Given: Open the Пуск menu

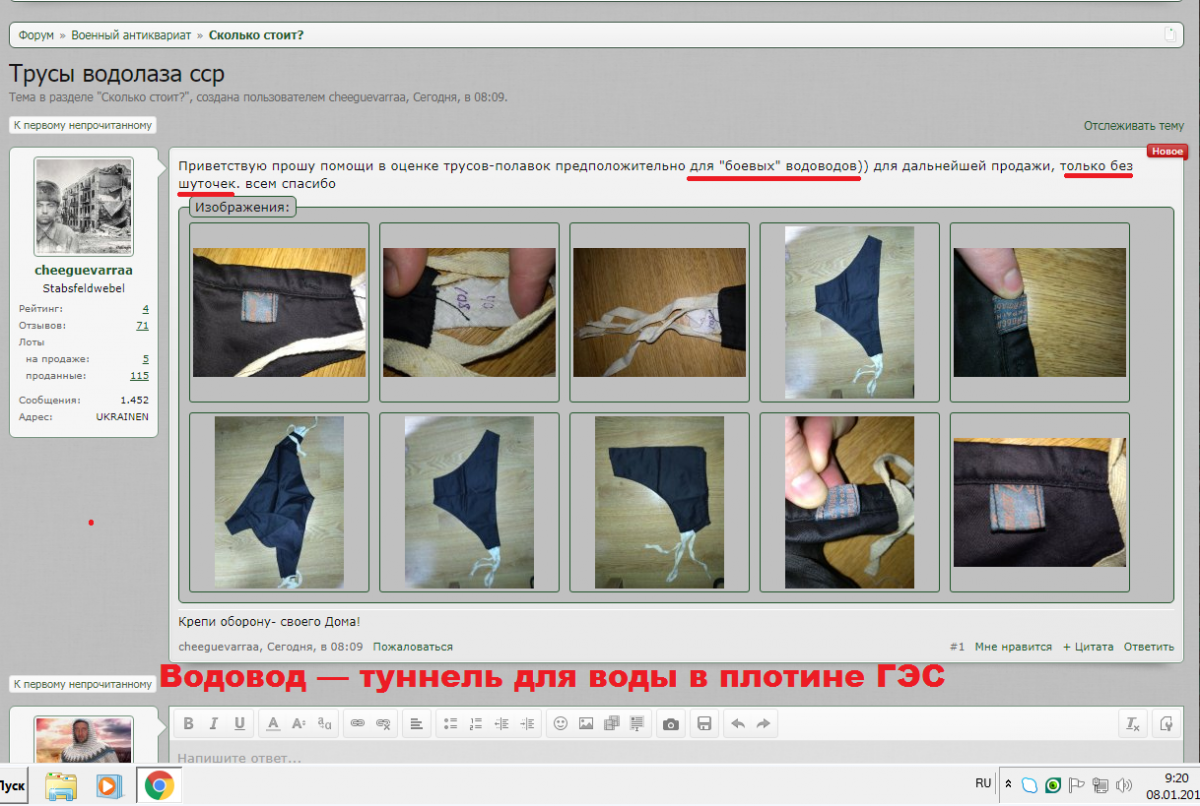Looking at the screenshot, I should pos(12,786).
